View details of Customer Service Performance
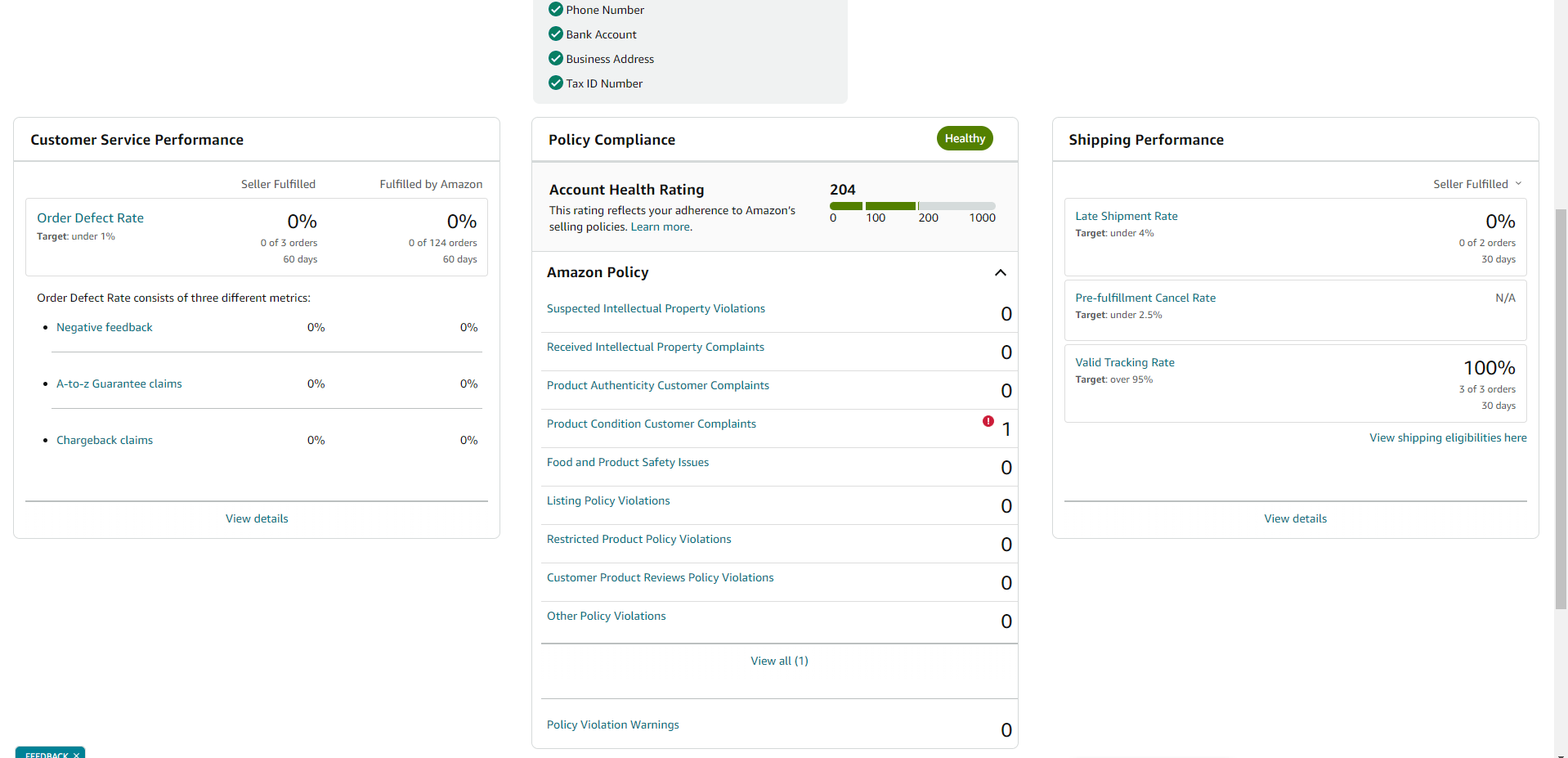This screenshot has height=758, width=1568. click(x=257, y=518)
